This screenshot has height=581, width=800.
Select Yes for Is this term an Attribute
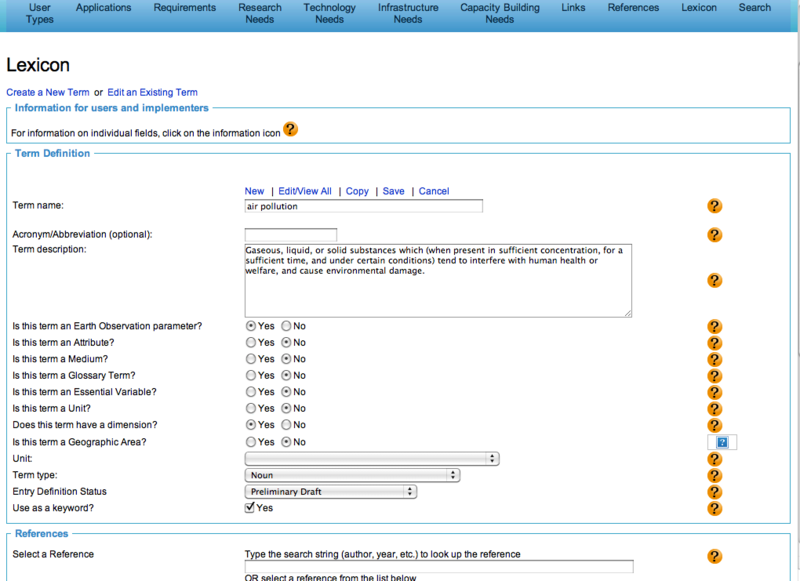[251, 343]
